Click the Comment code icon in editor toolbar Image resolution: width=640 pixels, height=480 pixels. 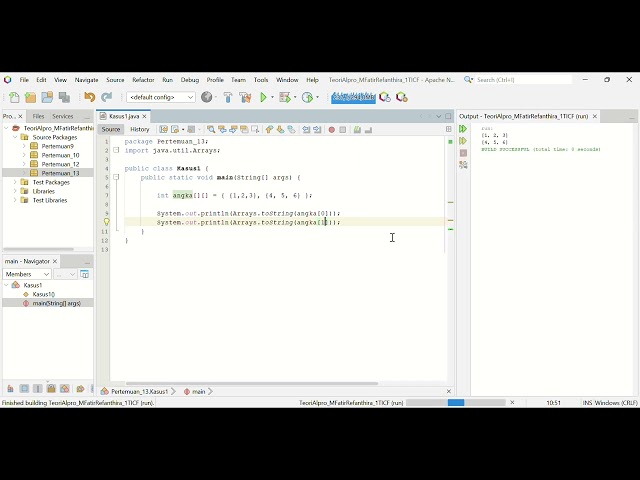(x=357, y=129)
